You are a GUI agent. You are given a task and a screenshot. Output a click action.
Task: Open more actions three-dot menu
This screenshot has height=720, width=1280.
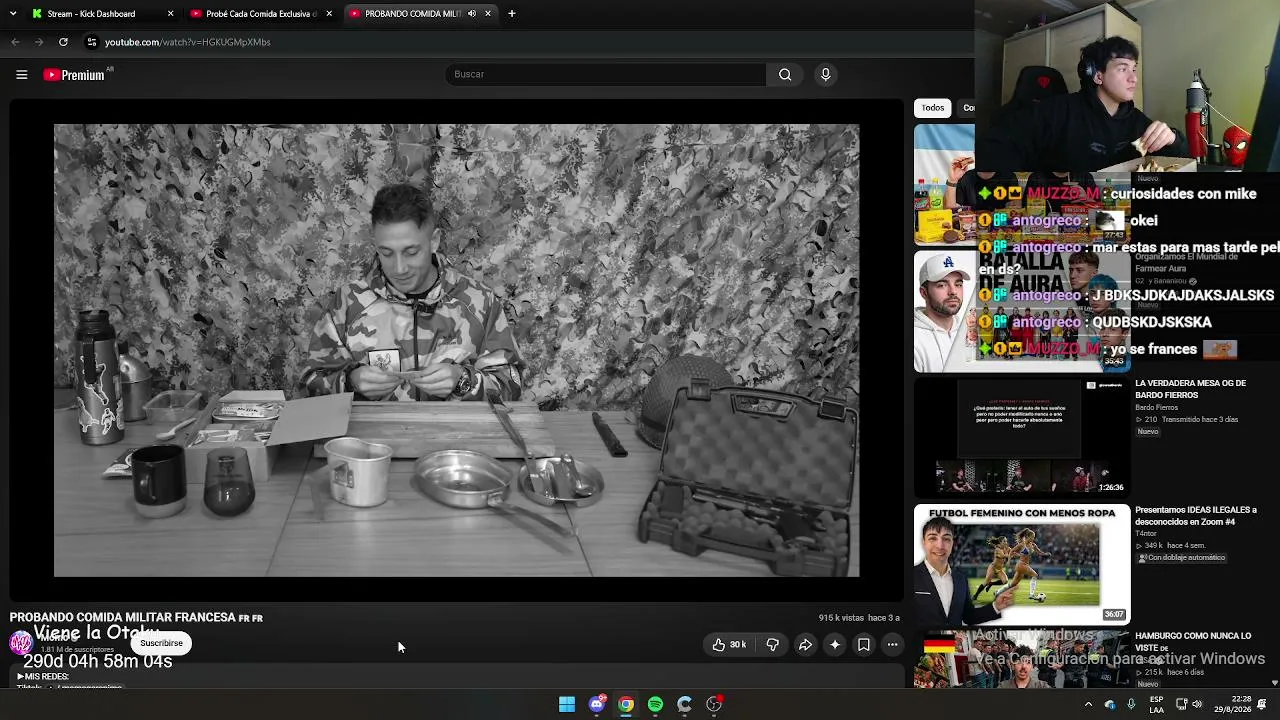pyautogui.click(x=893, y=645)
